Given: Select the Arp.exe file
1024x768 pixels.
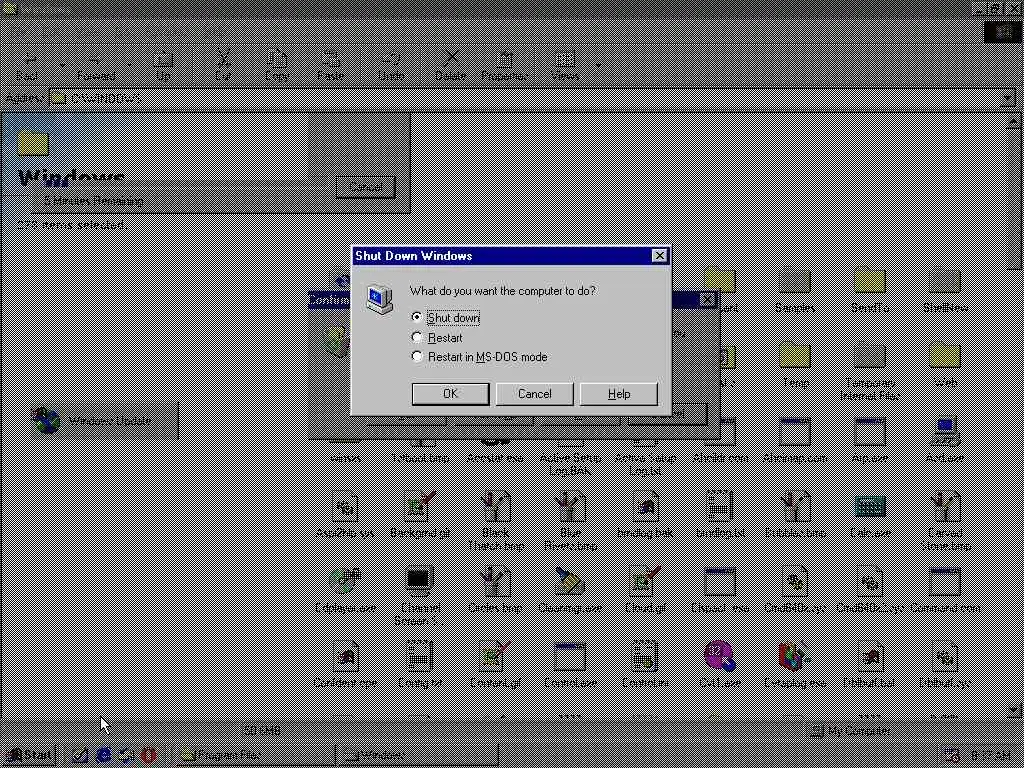Looking at the screenshot, I should 870,441.
